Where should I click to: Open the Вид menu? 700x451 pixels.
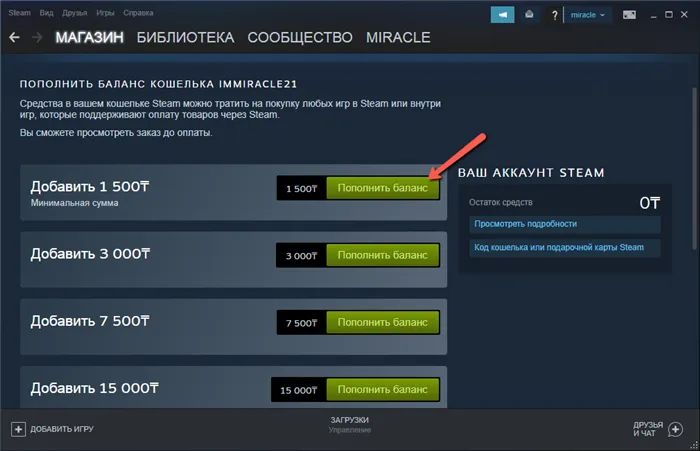point(46,13)
